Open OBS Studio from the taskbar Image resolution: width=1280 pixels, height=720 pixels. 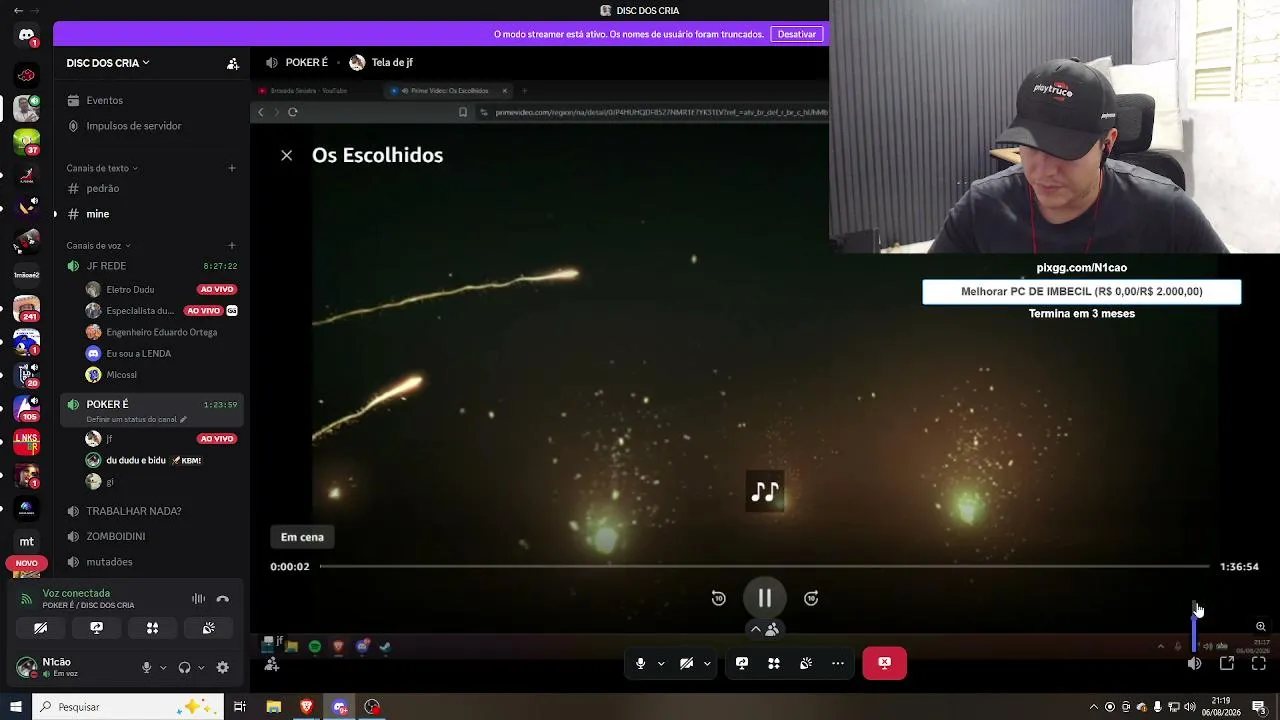tap(373, 707)
